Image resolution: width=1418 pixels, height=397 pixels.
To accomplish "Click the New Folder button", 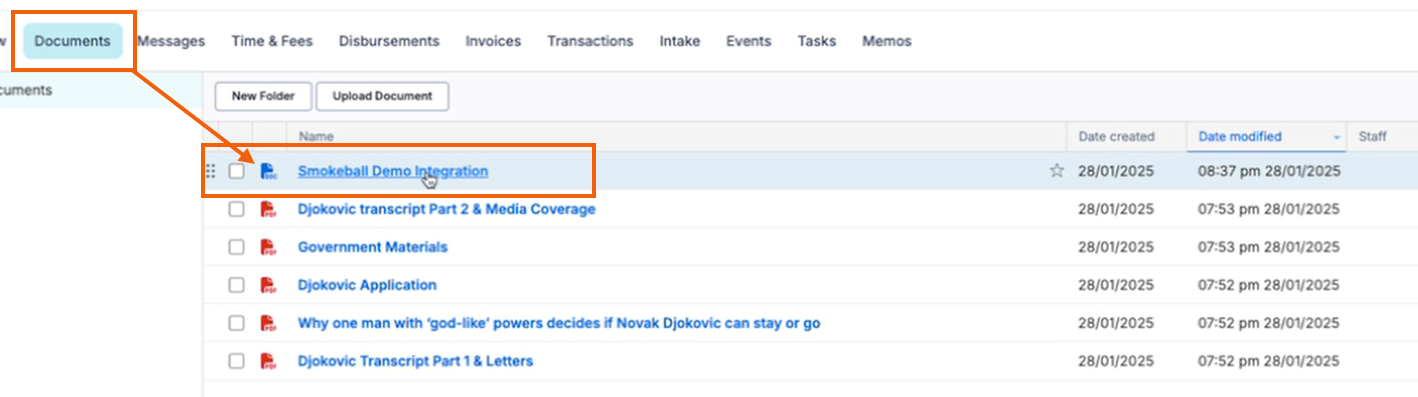I will click(x=263, y=96).
